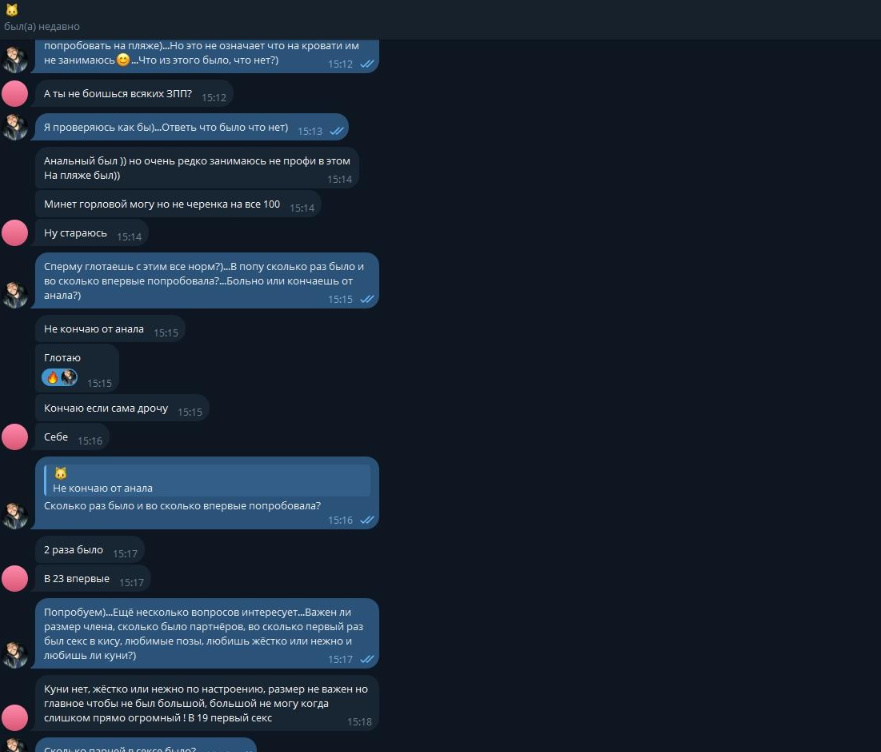Open pink avatar beside "Ну стараюсь" message

[x=15, y=233]
